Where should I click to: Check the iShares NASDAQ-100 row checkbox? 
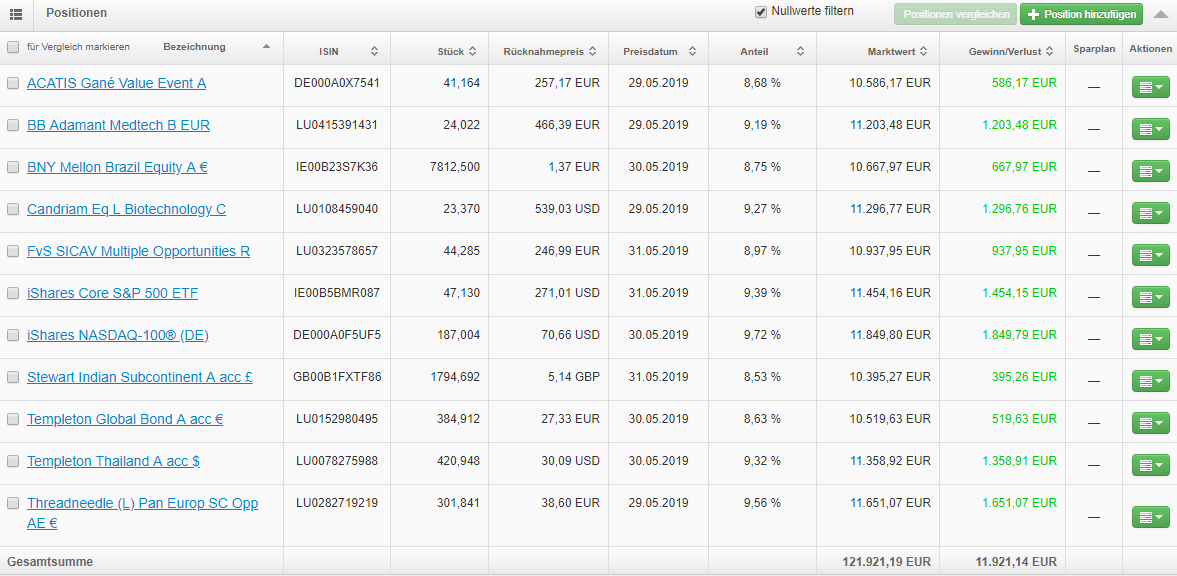click(13, 336)
